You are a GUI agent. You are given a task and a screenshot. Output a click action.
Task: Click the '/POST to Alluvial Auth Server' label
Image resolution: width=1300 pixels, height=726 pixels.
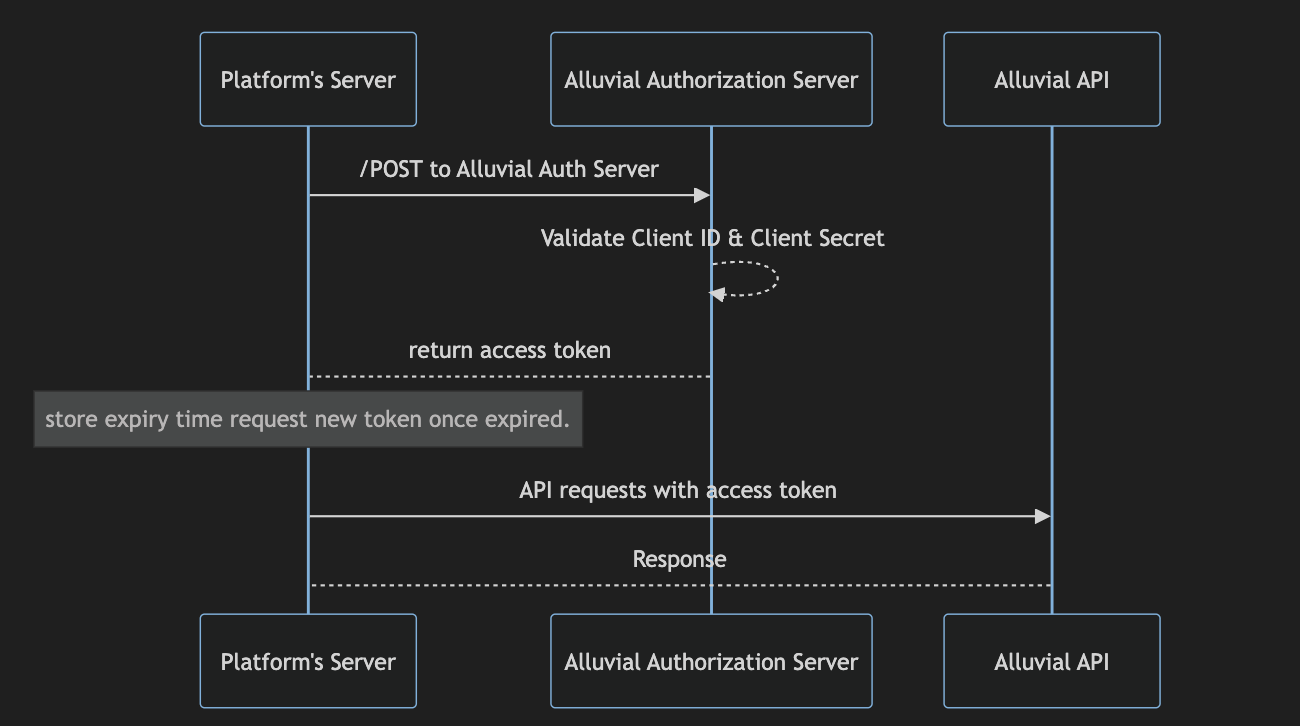pos(509,169)
